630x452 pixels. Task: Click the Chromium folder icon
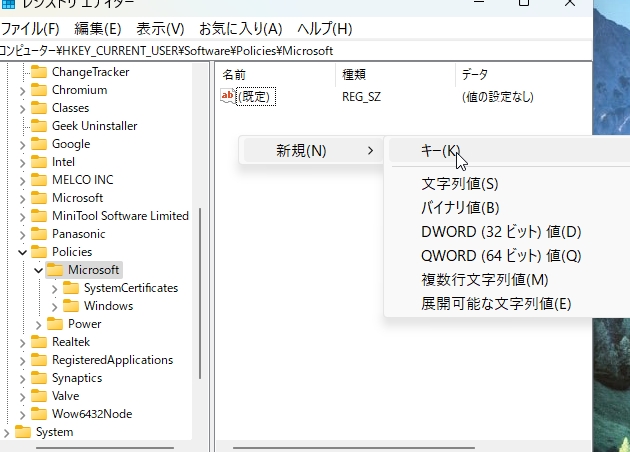click(x=39, y=90)
